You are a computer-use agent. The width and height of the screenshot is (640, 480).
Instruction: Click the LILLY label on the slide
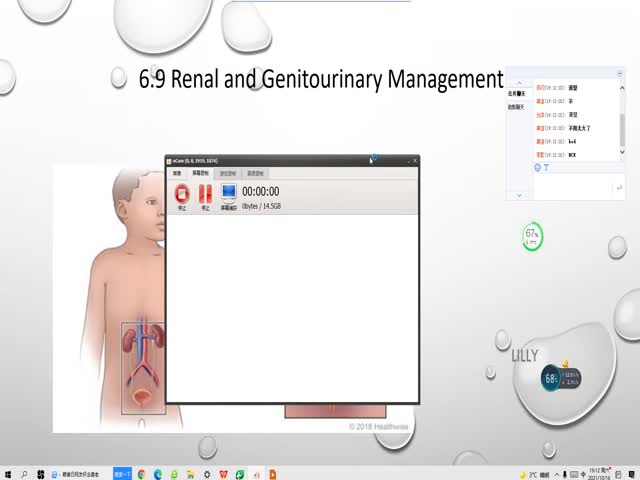525,356
